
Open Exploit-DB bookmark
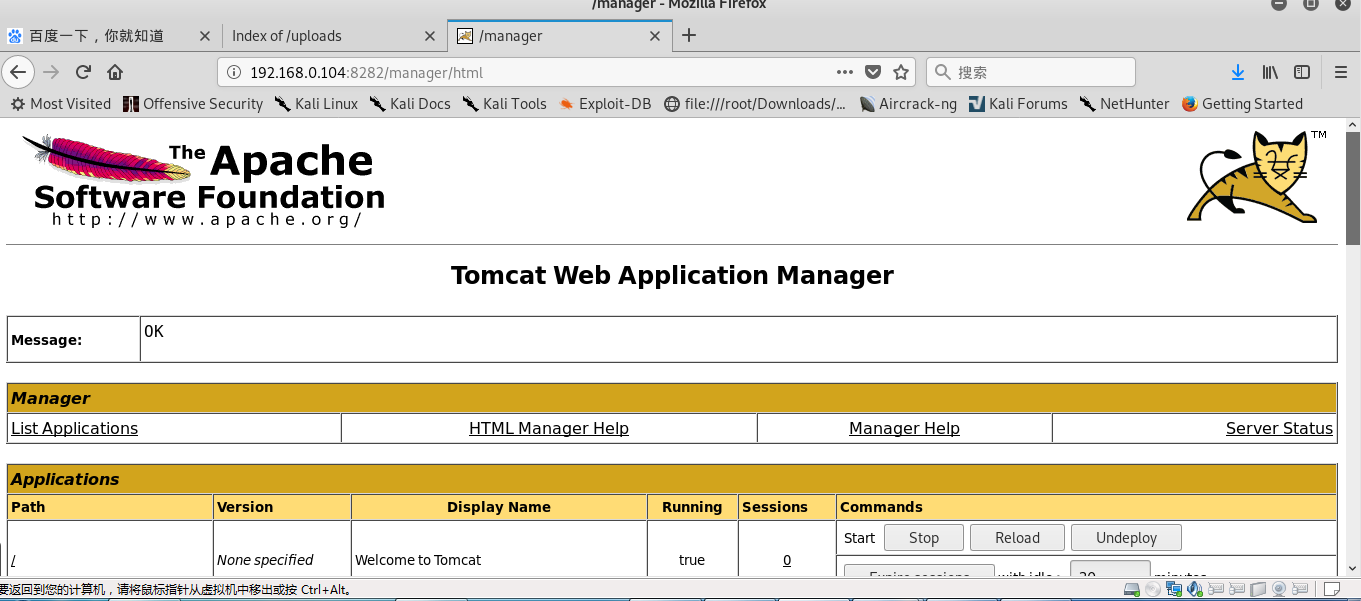[x=605, y=104]
